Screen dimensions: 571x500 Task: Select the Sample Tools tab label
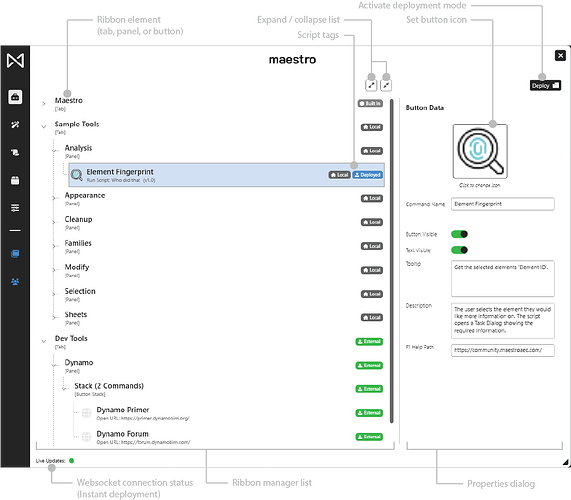(x=77, y=124)
